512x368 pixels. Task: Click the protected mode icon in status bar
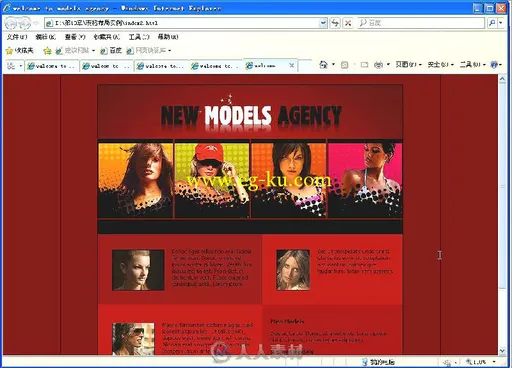pos(447,362)
